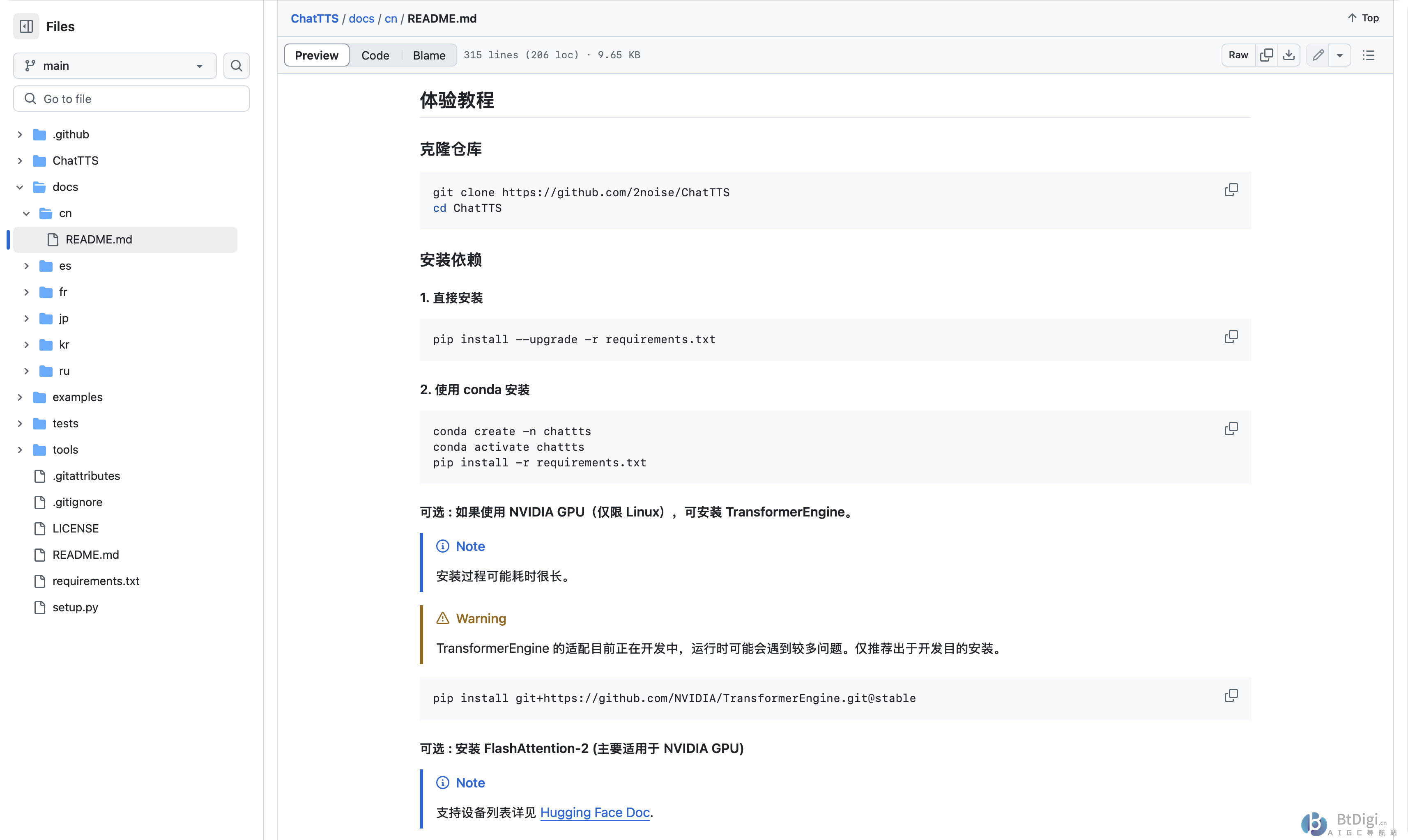Expand the kr folder chevron
Viewport: 1408px width, 840px height.
pyautogui.click(x=26, y=345)
